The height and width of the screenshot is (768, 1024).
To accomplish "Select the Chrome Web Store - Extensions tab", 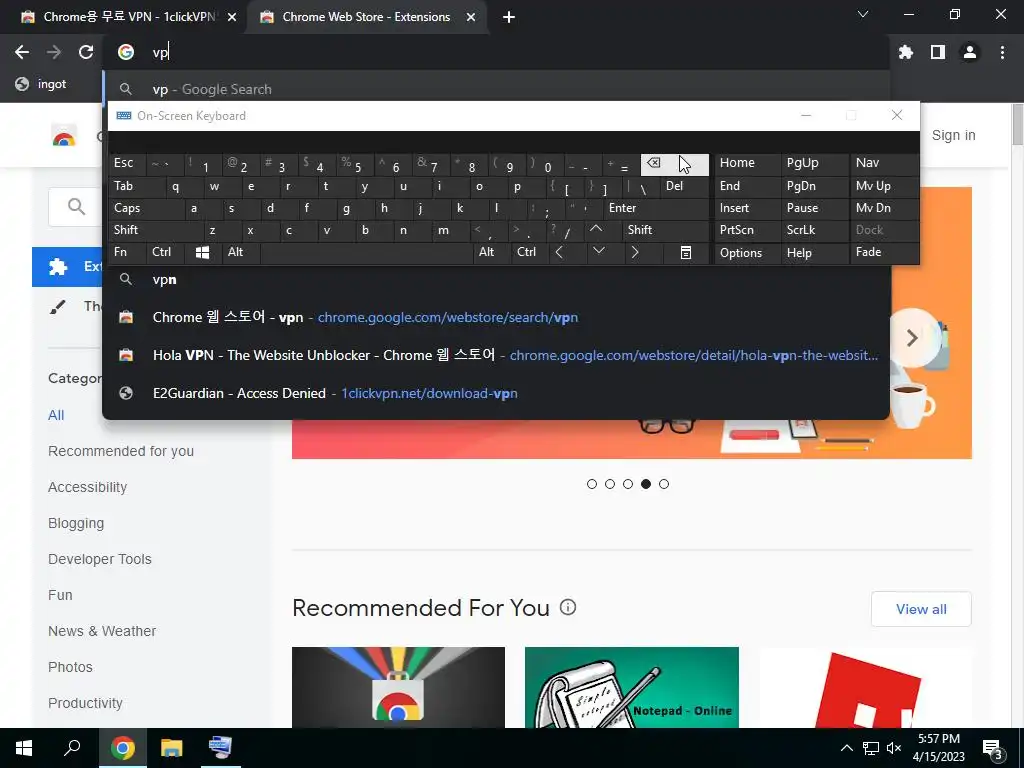I will 367,17.
